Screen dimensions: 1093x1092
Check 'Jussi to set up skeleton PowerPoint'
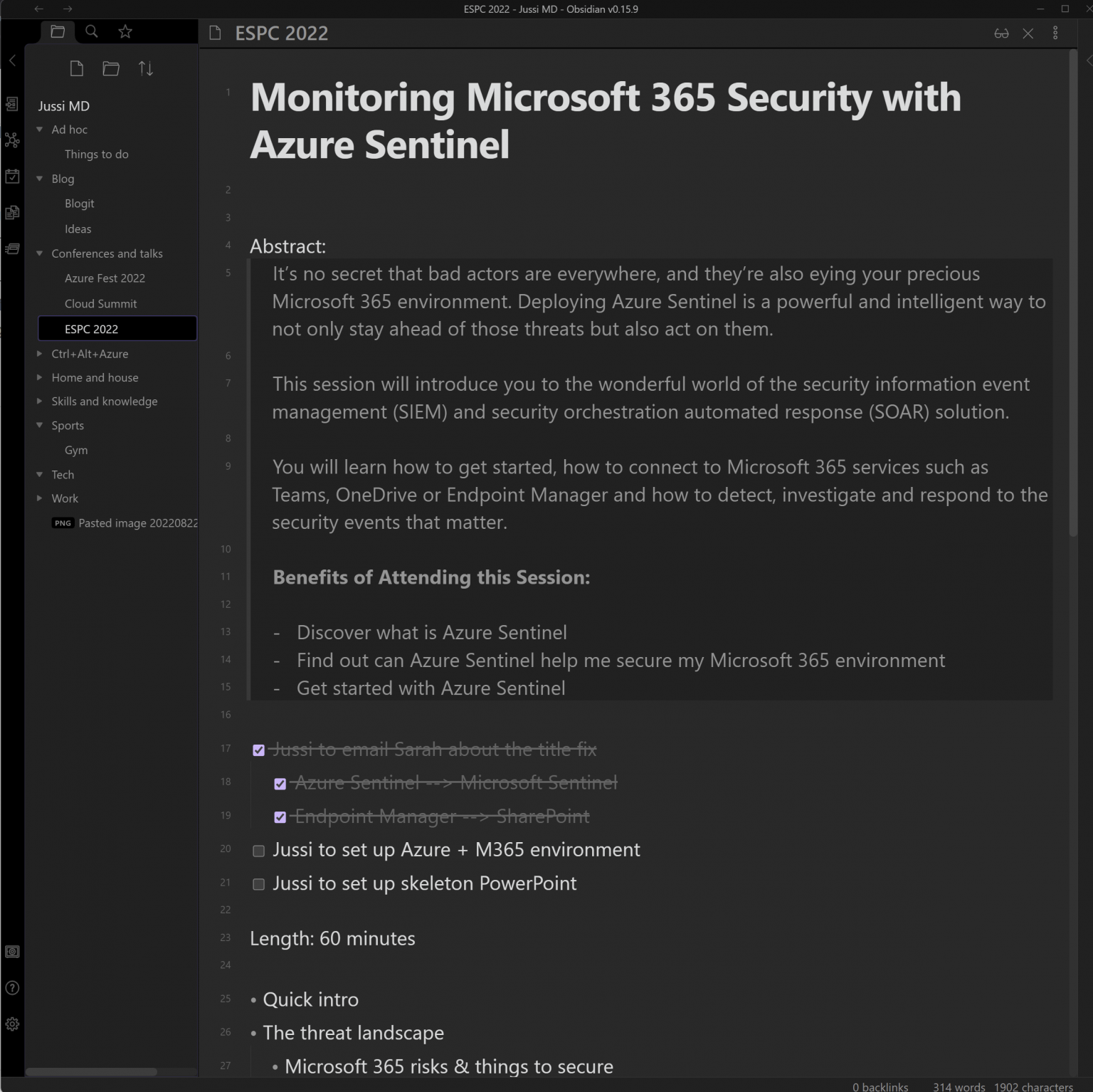pos(259,884)
